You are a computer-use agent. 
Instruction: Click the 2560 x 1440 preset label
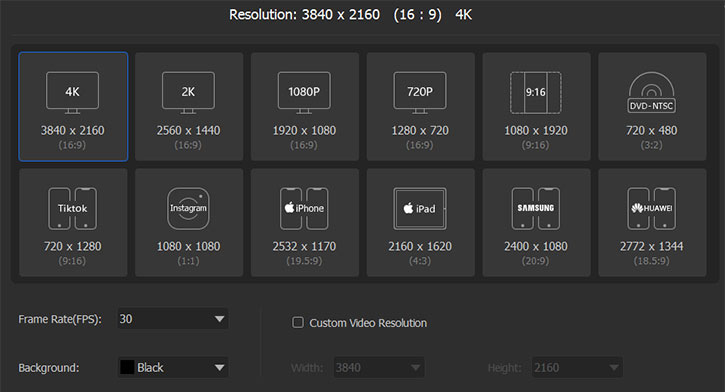[188, 131]
